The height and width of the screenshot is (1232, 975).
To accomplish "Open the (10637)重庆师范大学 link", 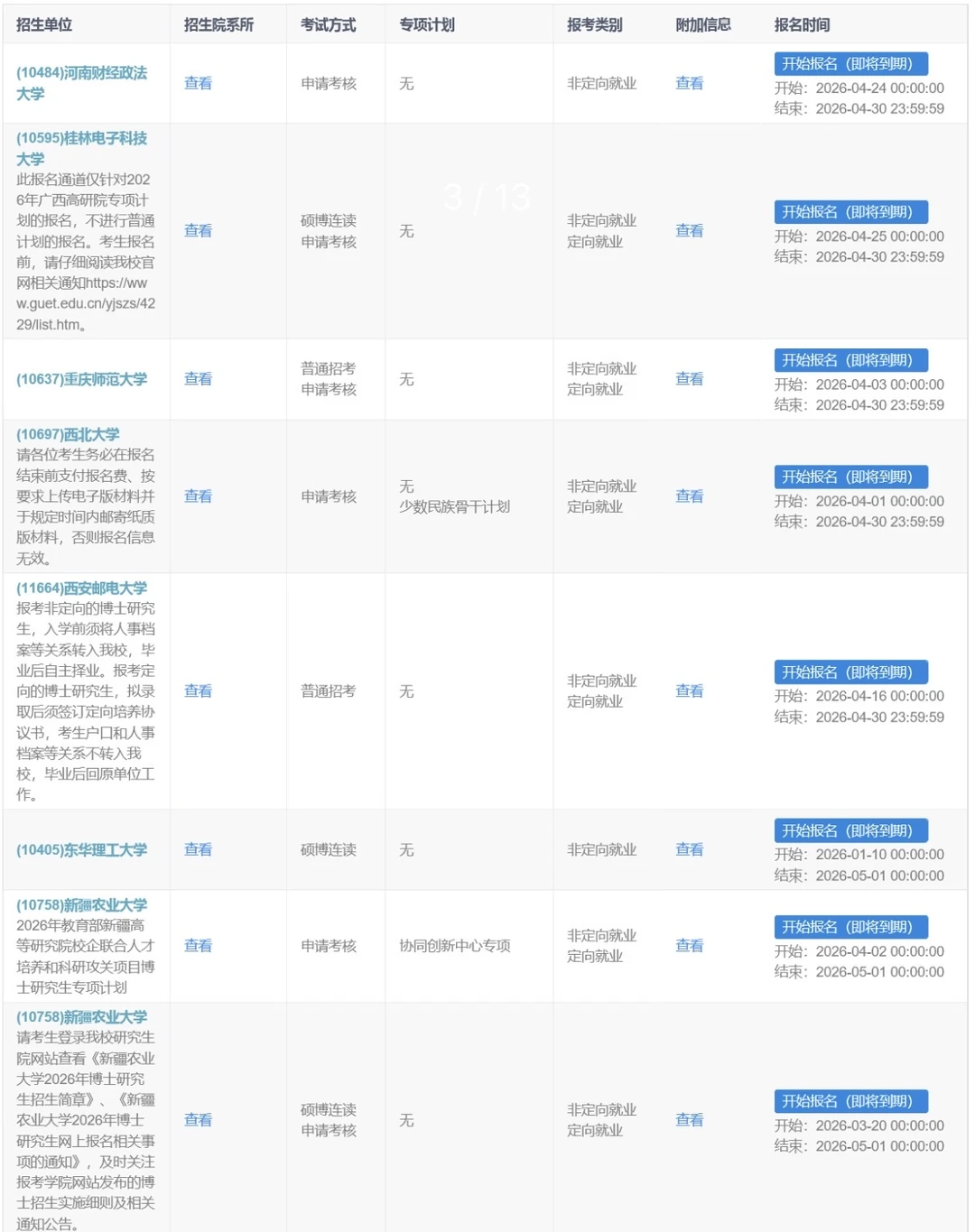I will 81,379.
